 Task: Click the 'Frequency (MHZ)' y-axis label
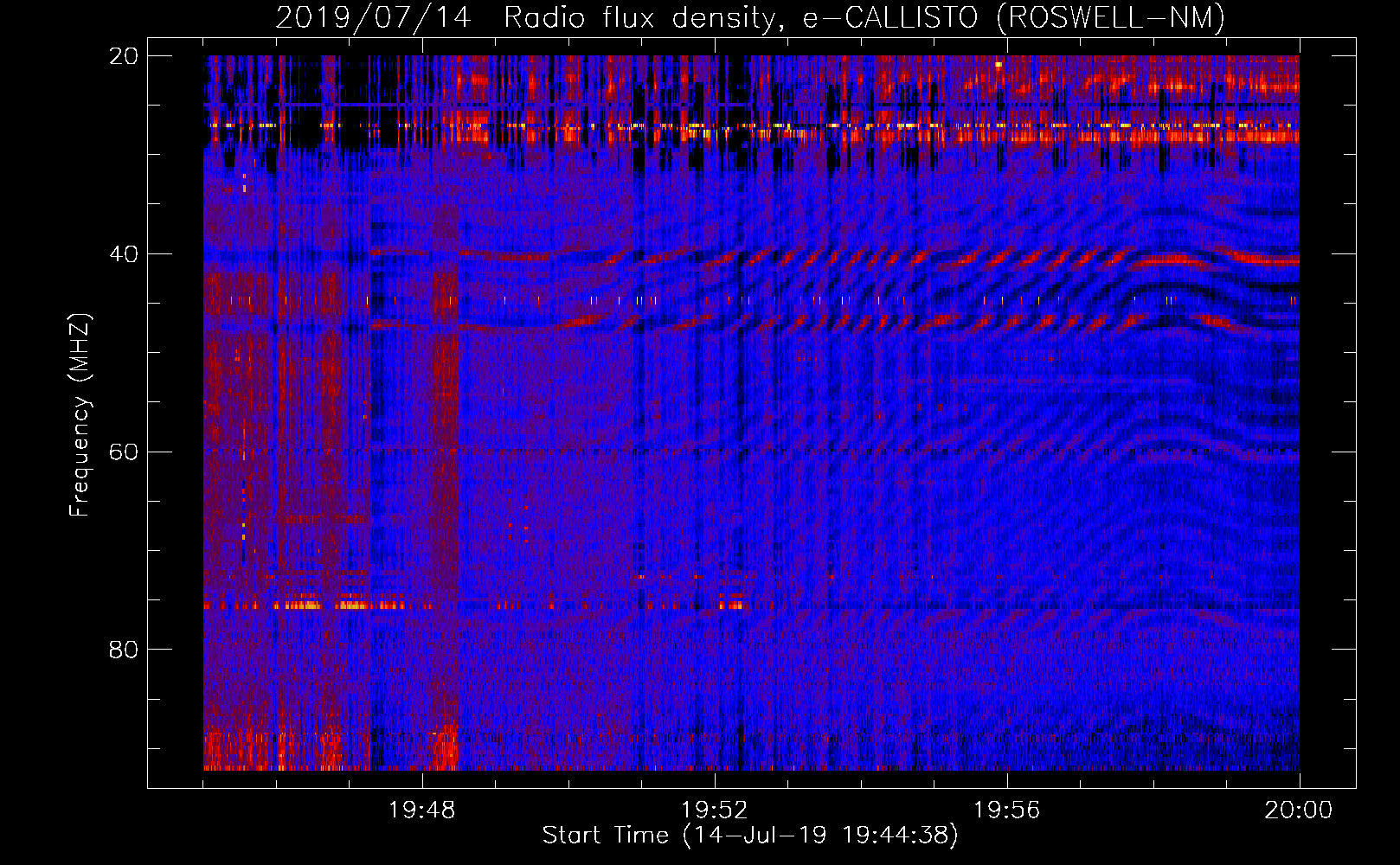tap(79, 415)
